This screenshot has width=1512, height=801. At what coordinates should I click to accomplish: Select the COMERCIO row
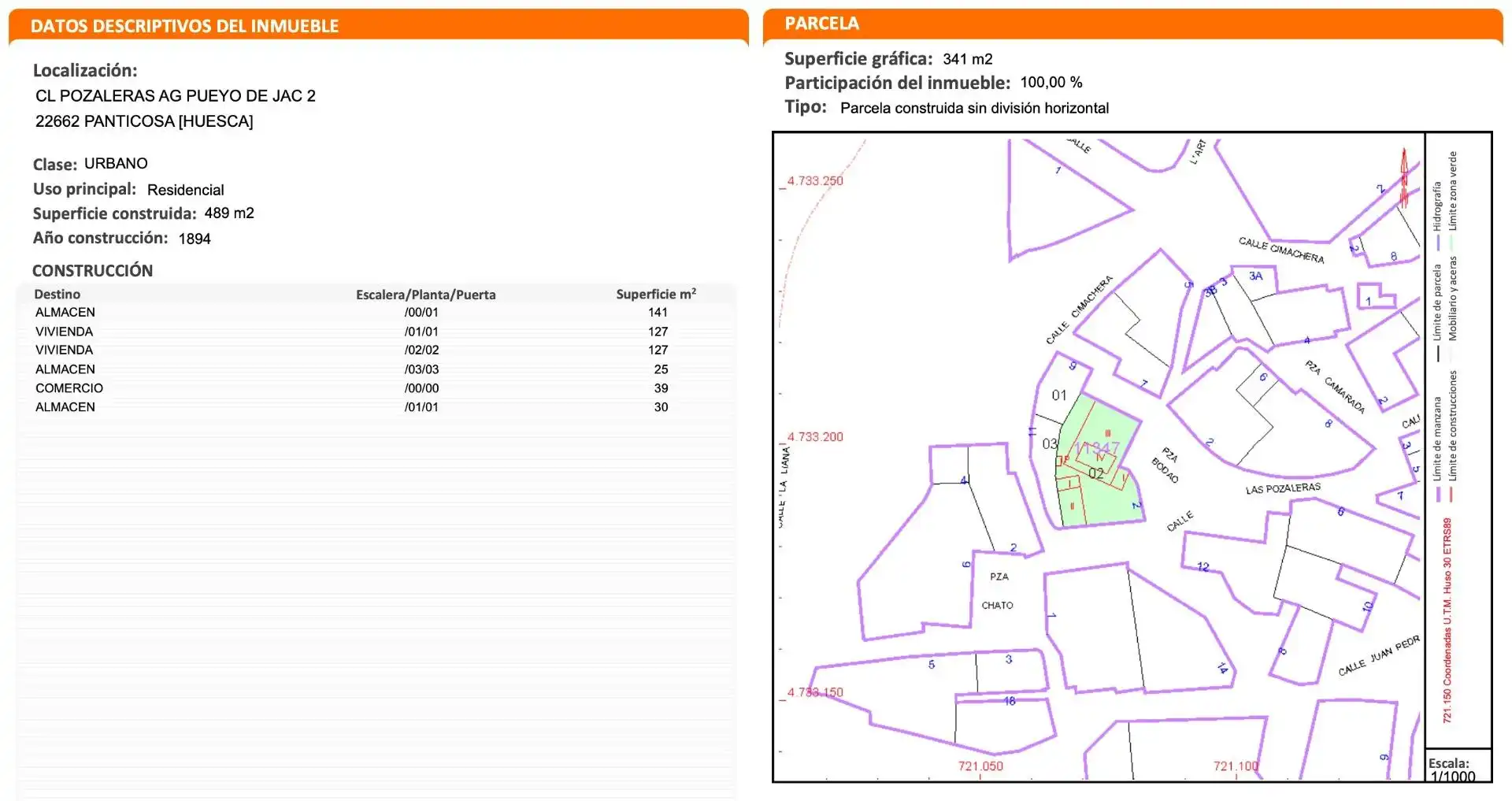(376, 388)
